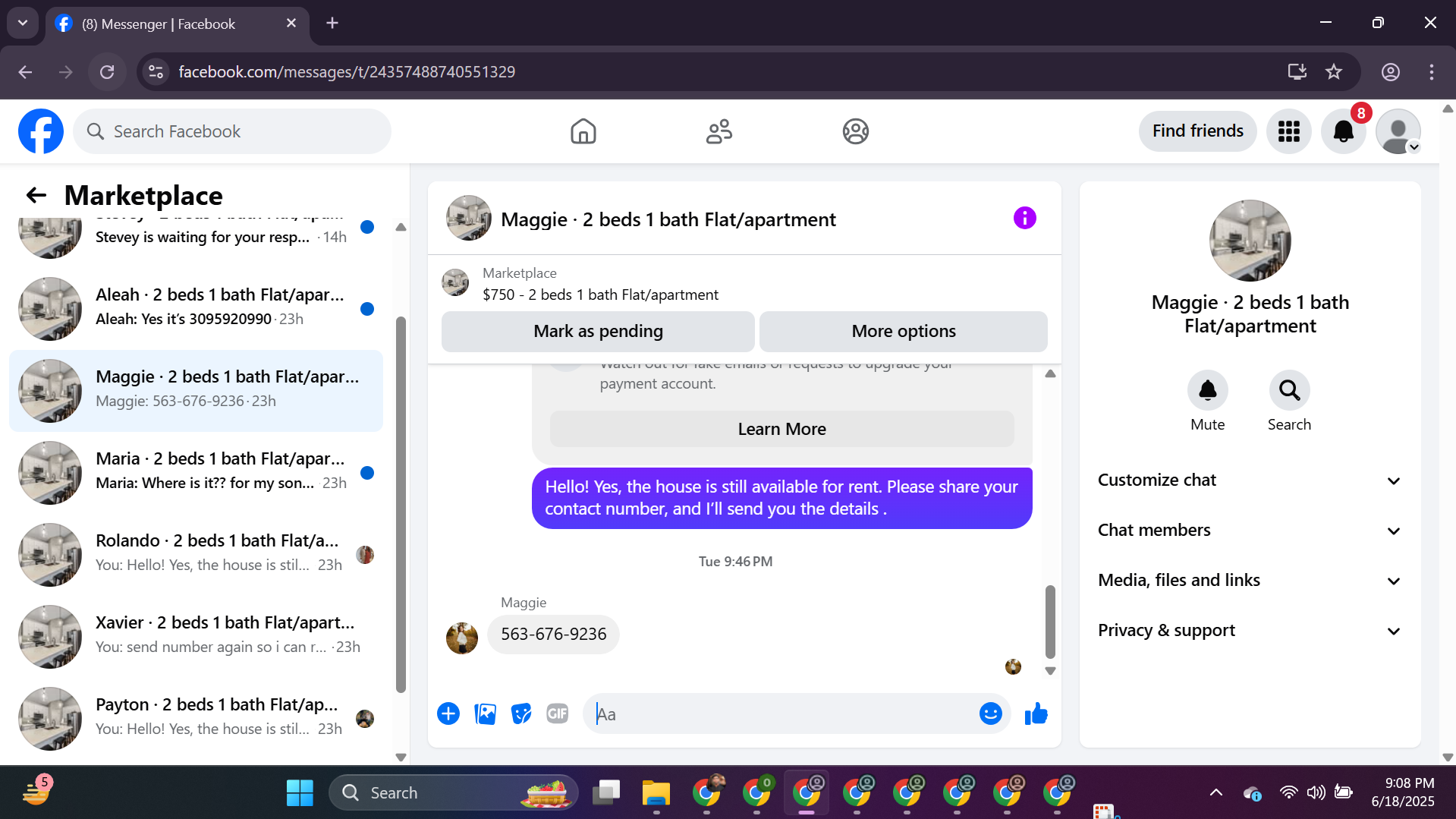This screenshot has width=1456, height=819.
Task: Expand the Customize chat section
Action: 1250,480
